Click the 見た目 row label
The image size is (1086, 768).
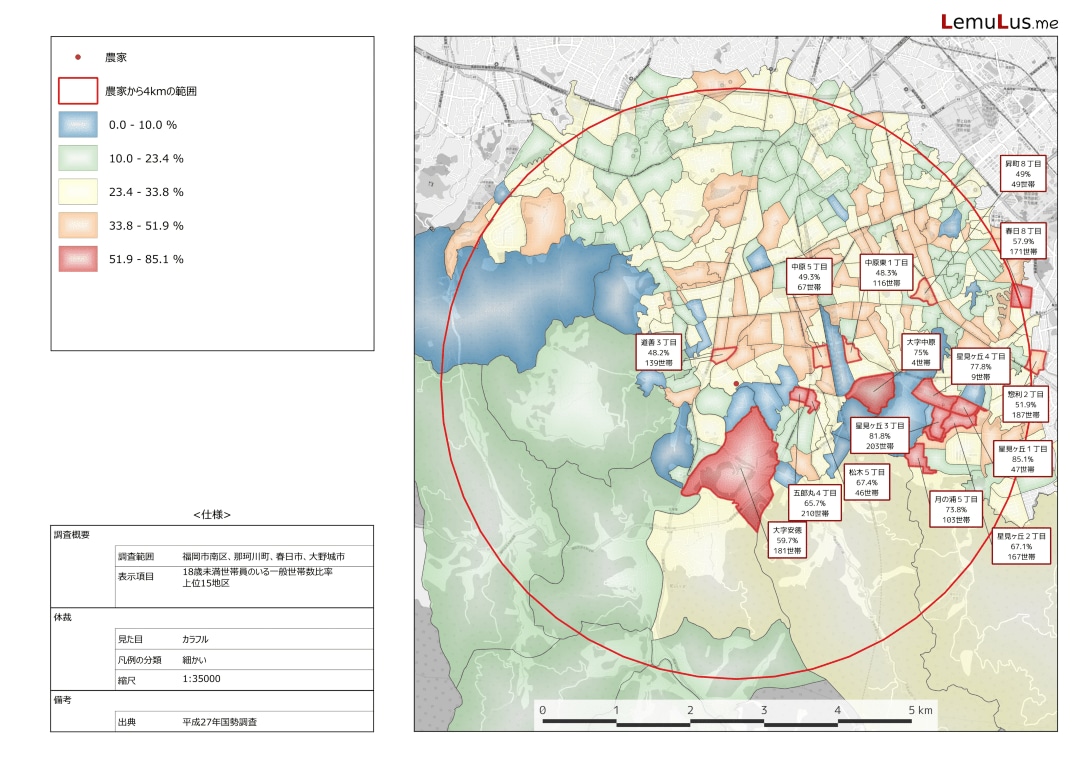pos(130,639)
